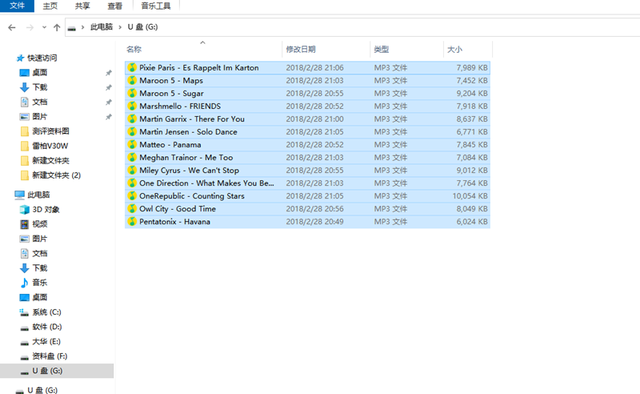Viewport: 640px width, 394px height.
Task: Click the drive icon in address bar
Action: coord(72,28)
